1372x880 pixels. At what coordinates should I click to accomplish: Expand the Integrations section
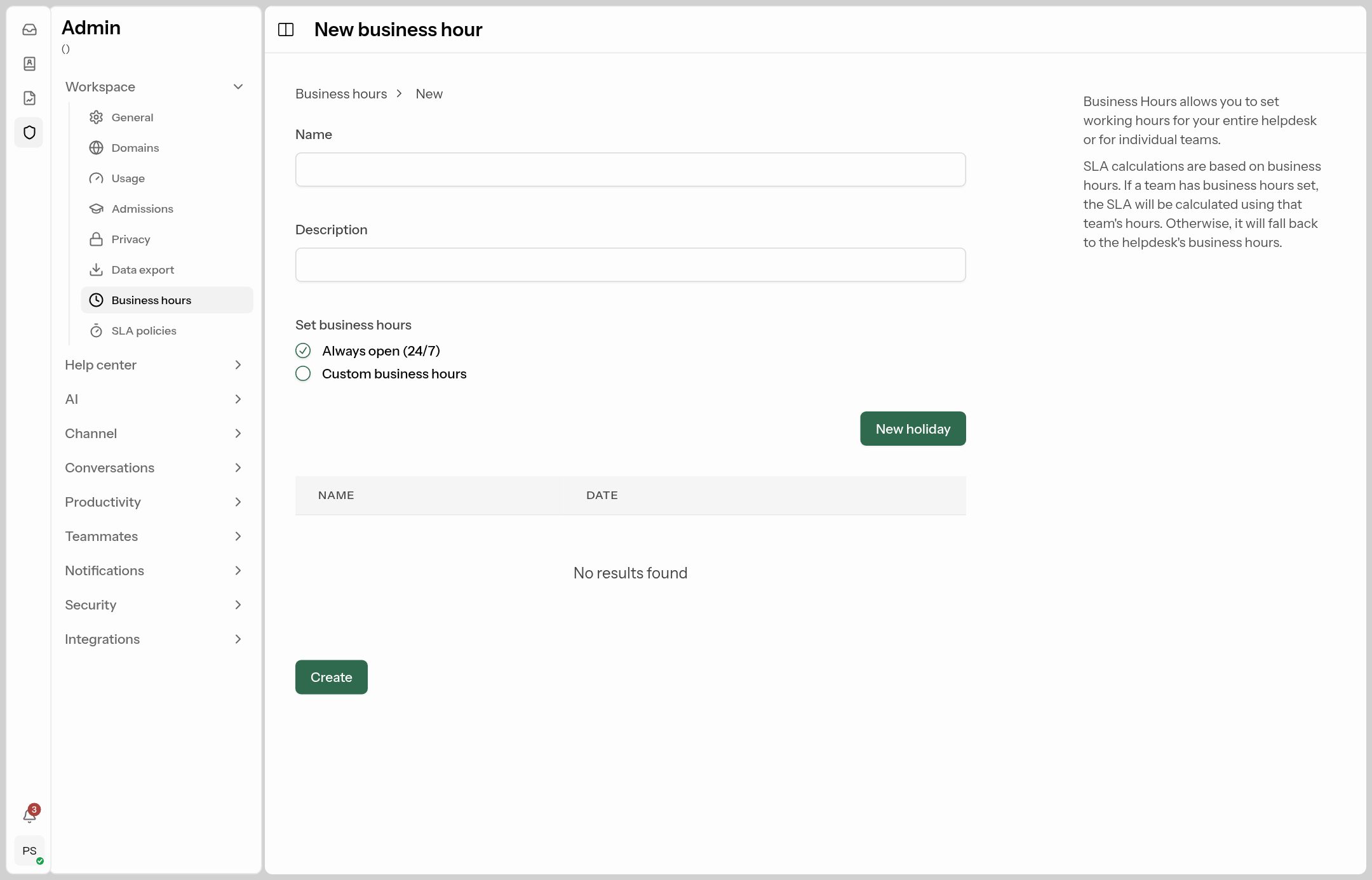coord(154,639)
